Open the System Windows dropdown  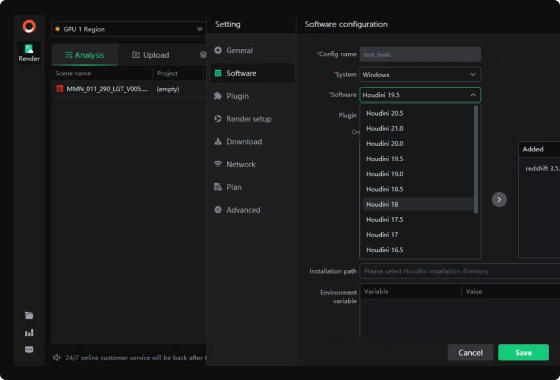(420, 75)
